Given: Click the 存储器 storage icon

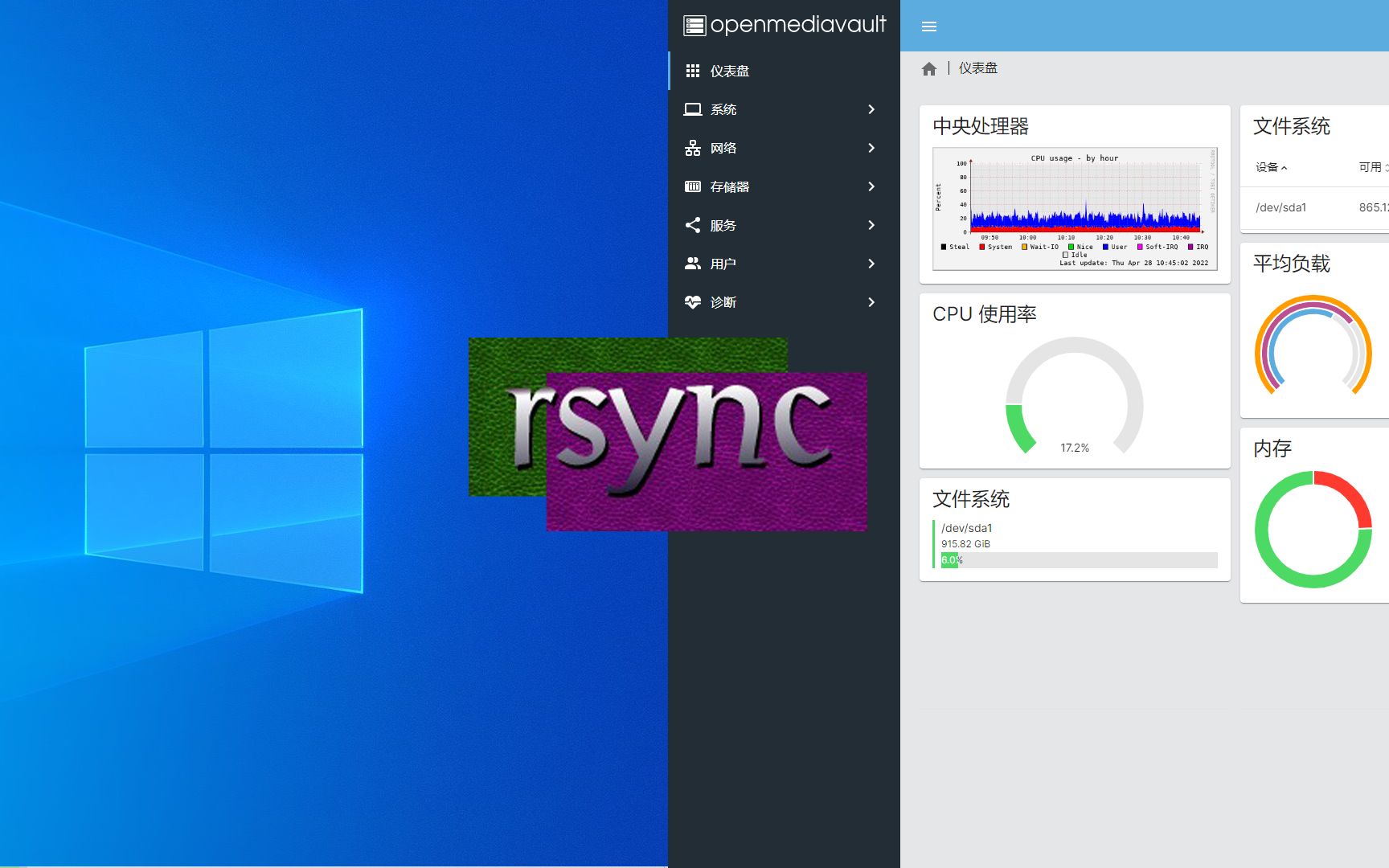Looking at the screenshot, I should pos(693,186).
